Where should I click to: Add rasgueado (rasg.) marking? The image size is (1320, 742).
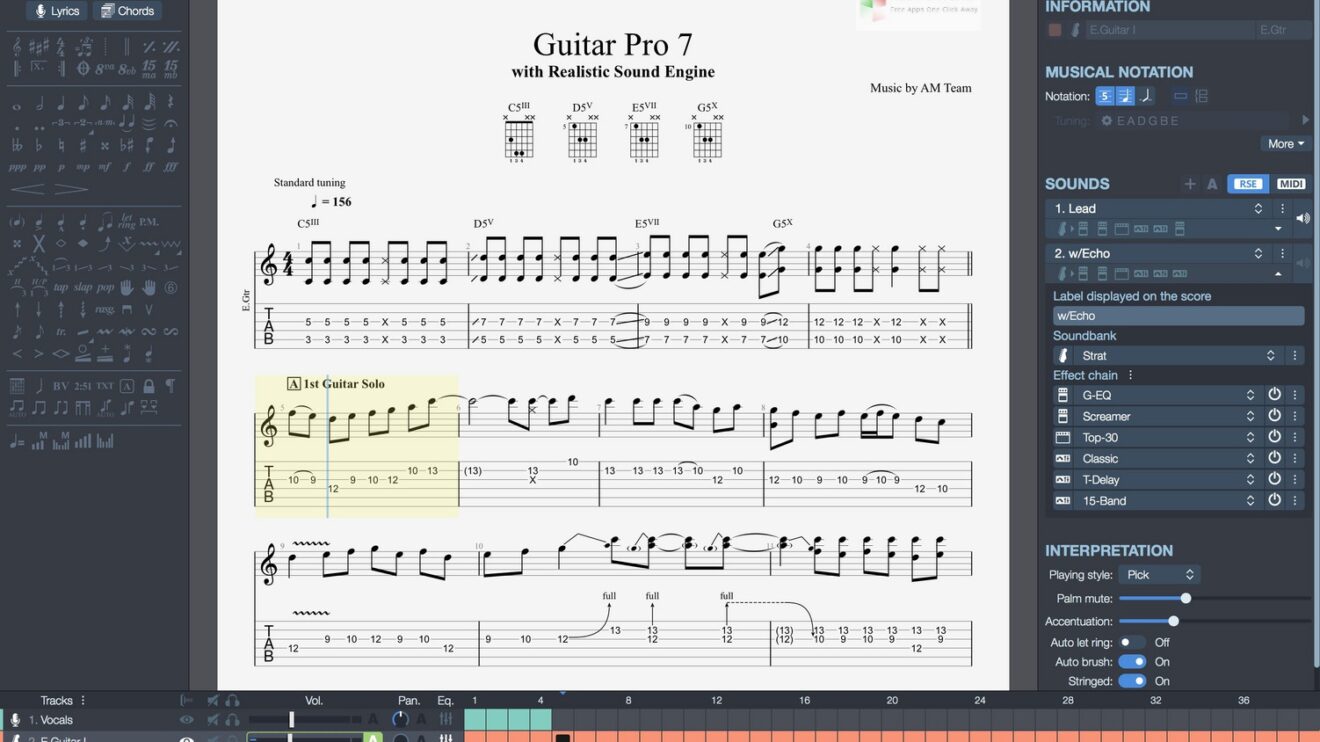tap(105, 310)
